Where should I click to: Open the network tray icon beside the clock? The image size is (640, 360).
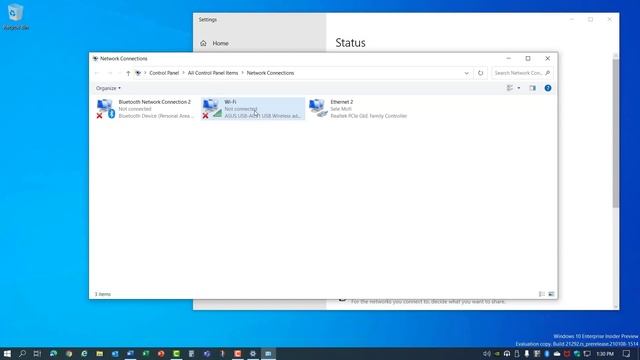[587, 353]
